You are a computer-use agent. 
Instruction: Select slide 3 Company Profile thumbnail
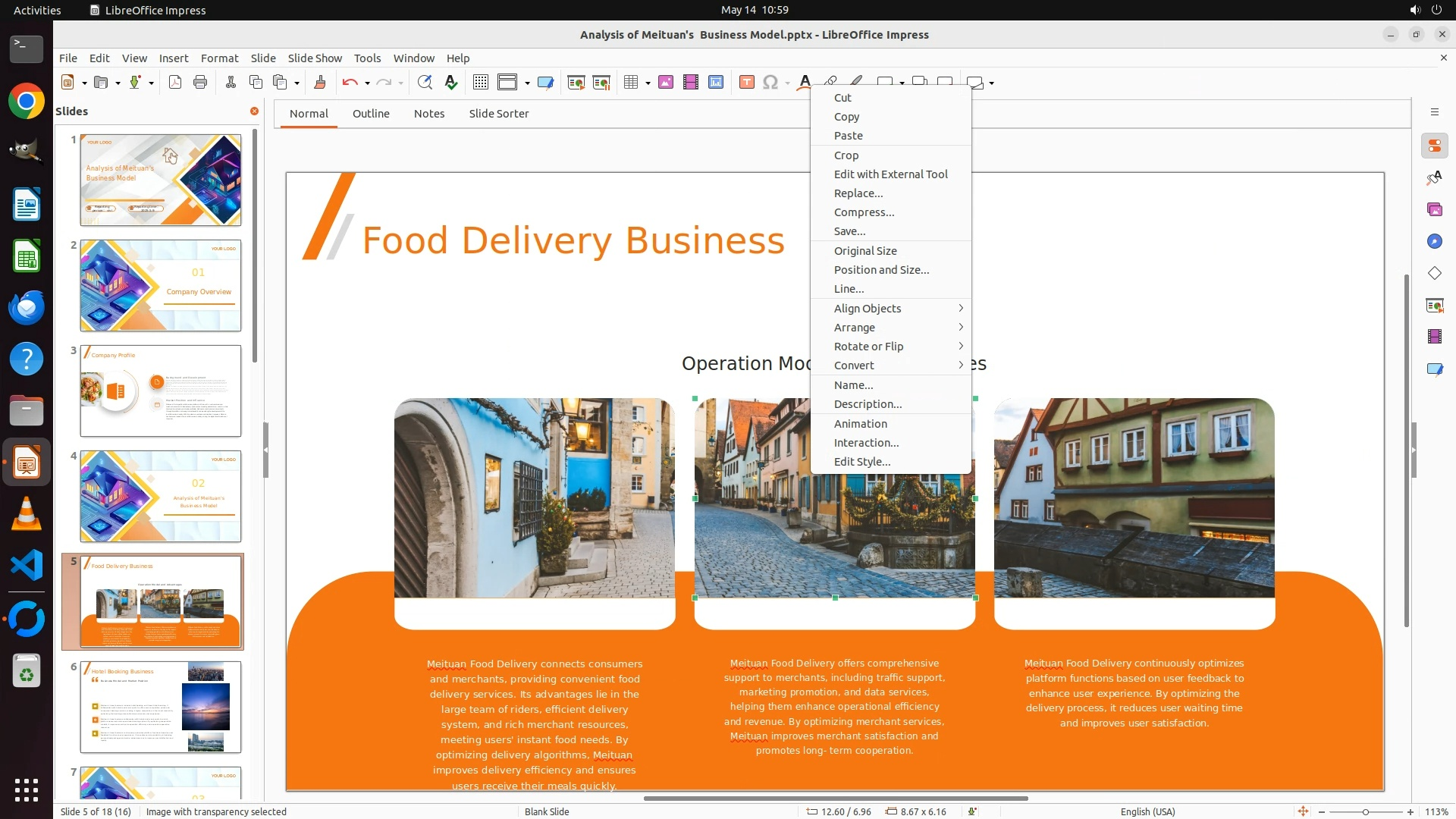coord(161,391)
